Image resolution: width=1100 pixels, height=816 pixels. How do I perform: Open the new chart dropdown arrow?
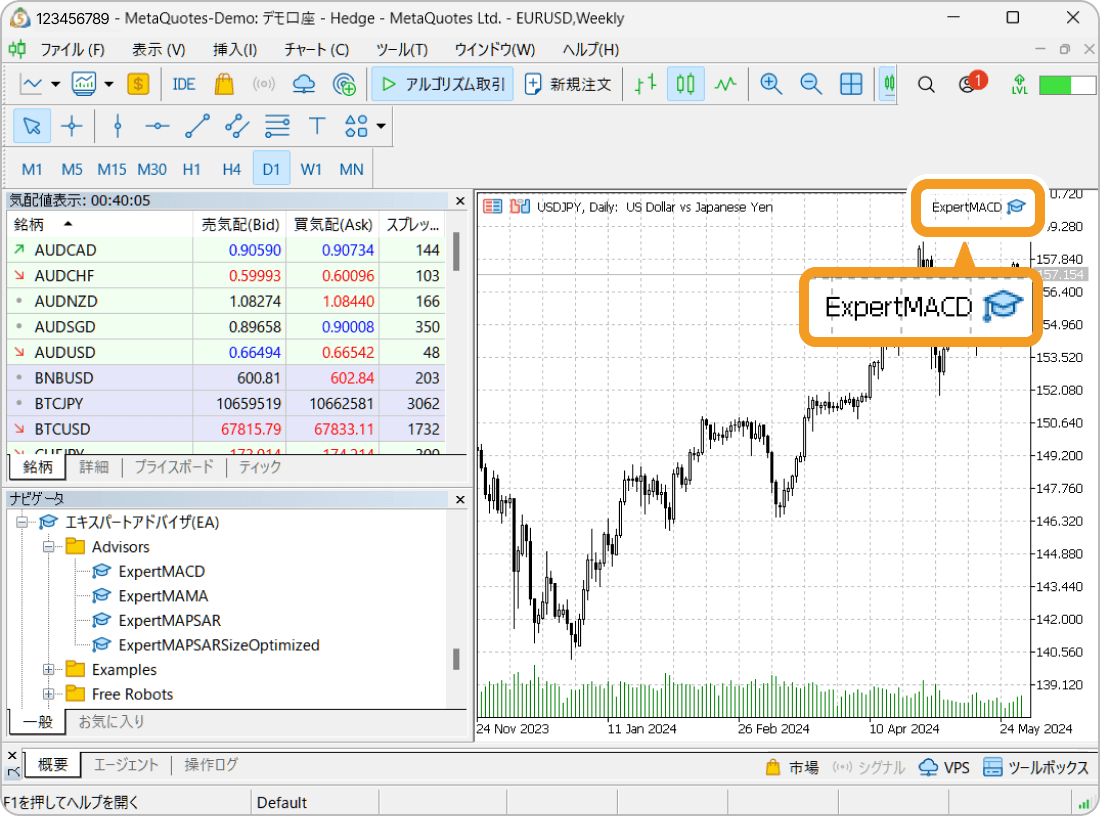(x=55, y=84)
